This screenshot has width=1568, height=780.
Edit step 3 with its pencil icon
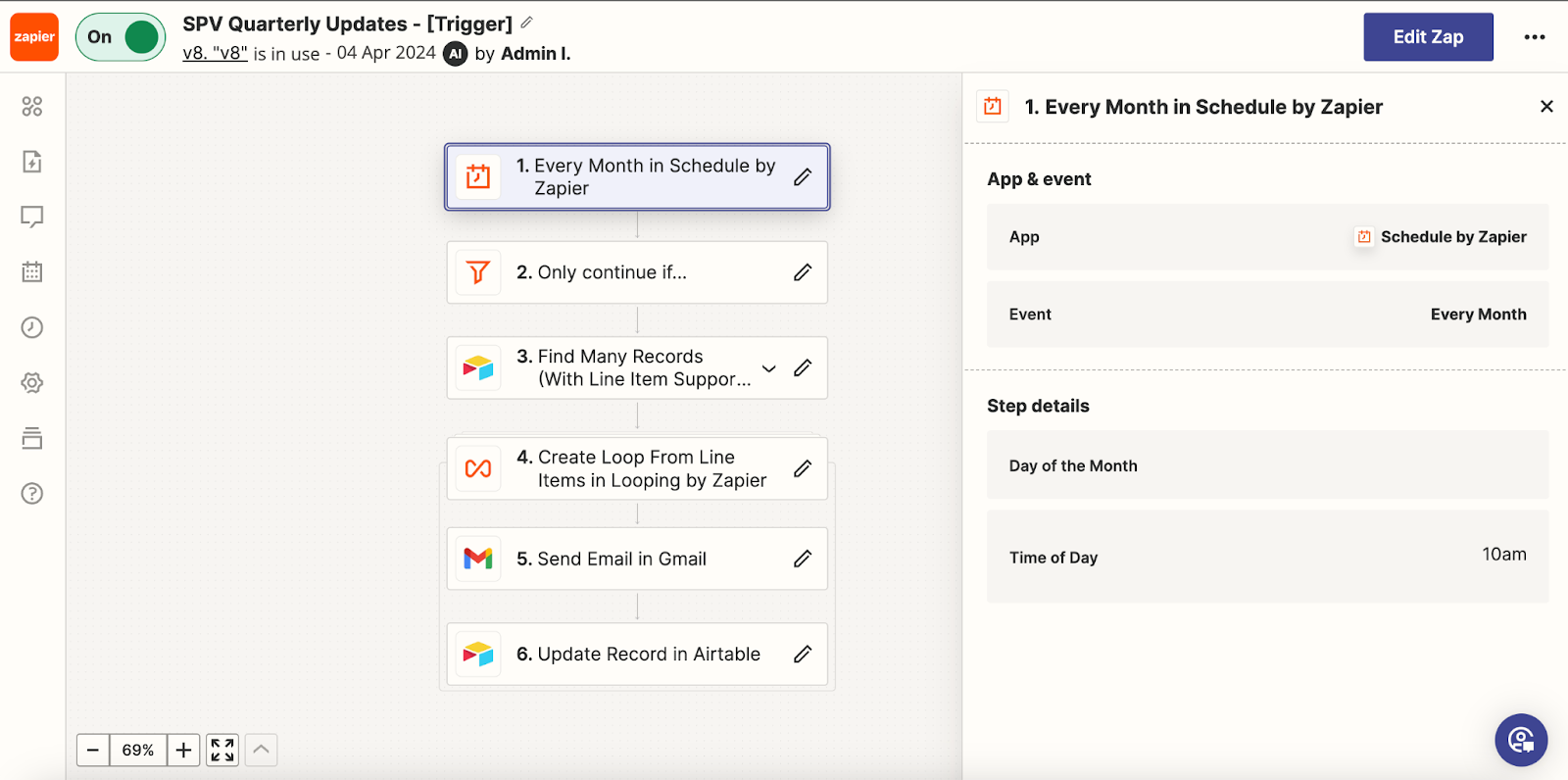[803, 367]
